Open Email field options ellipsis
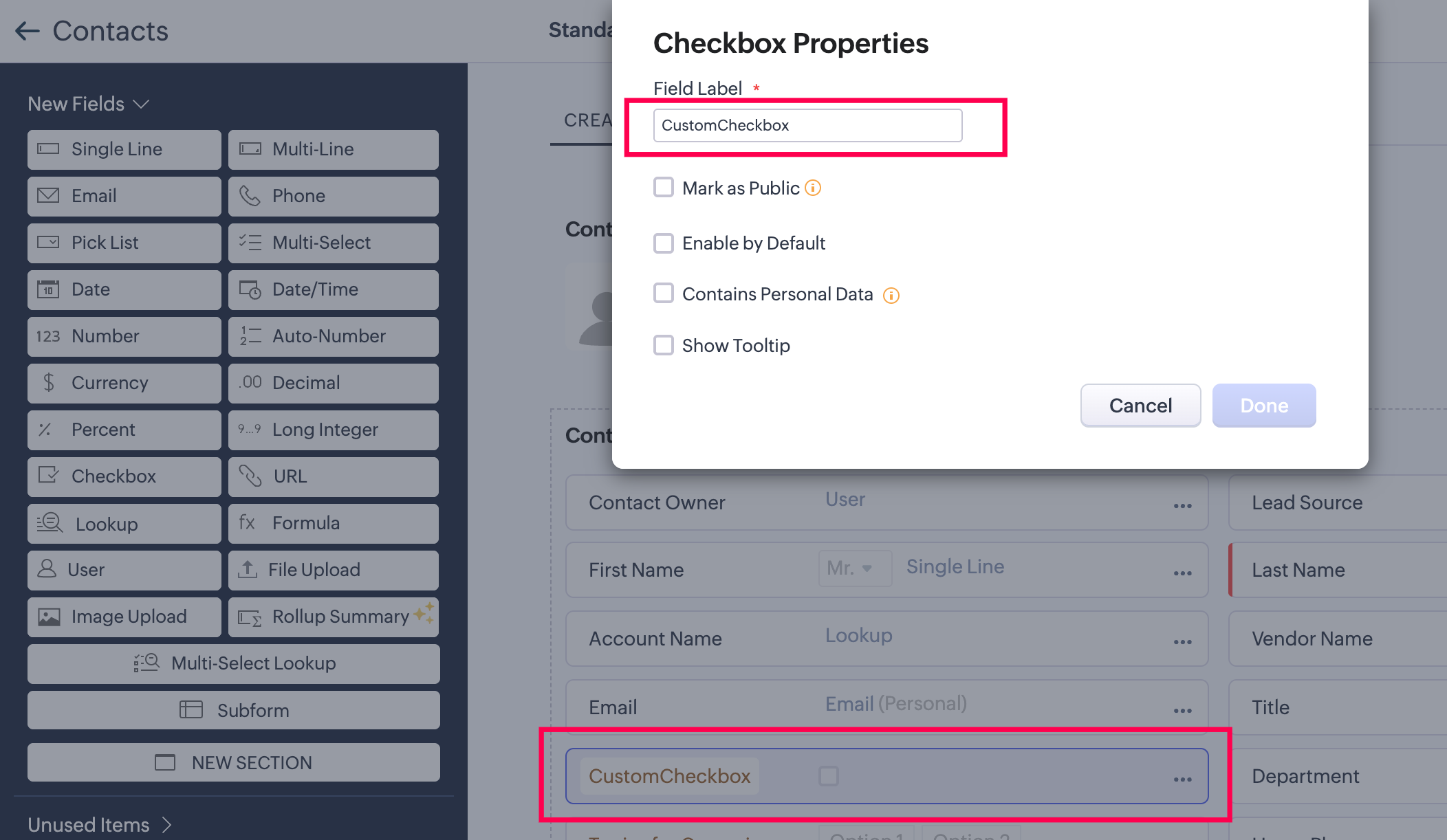1447x840 pixels. click(x=1182, y=711)
